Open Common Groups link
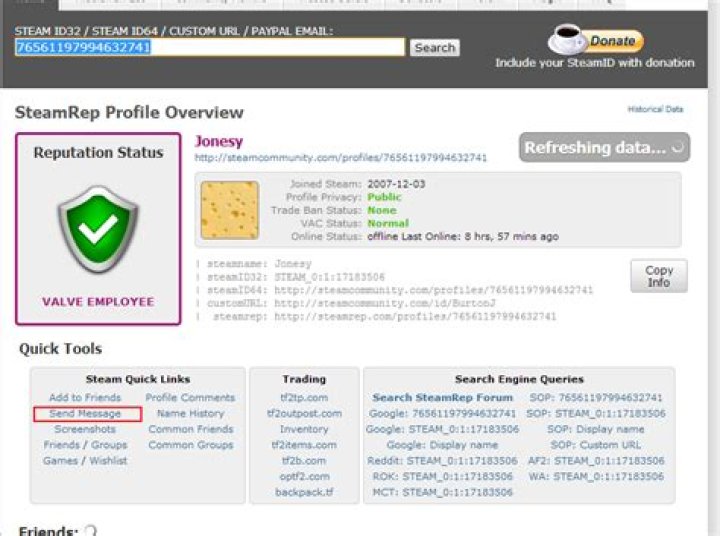Screen dimensions: 720x536 pos(191,445)
